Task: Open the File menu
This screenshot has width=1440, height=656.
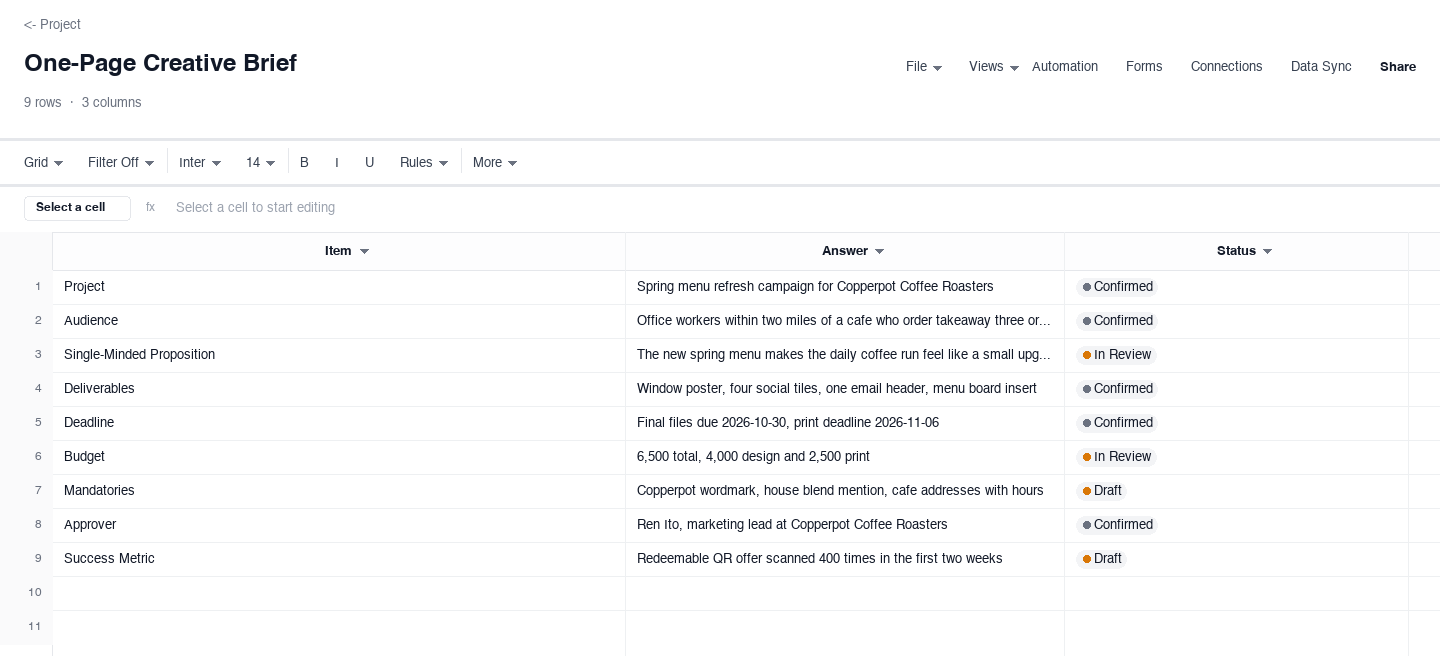Action: (924, 67)
